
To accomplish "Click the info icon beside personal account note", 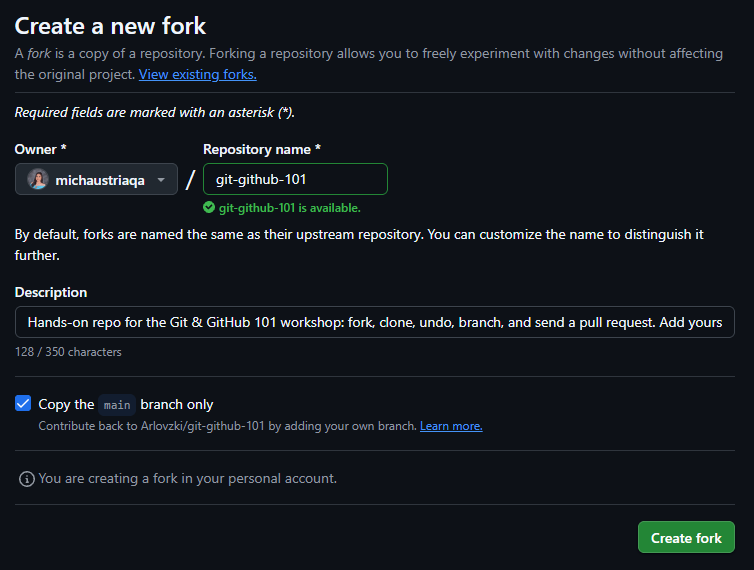I will coord(26,479).
